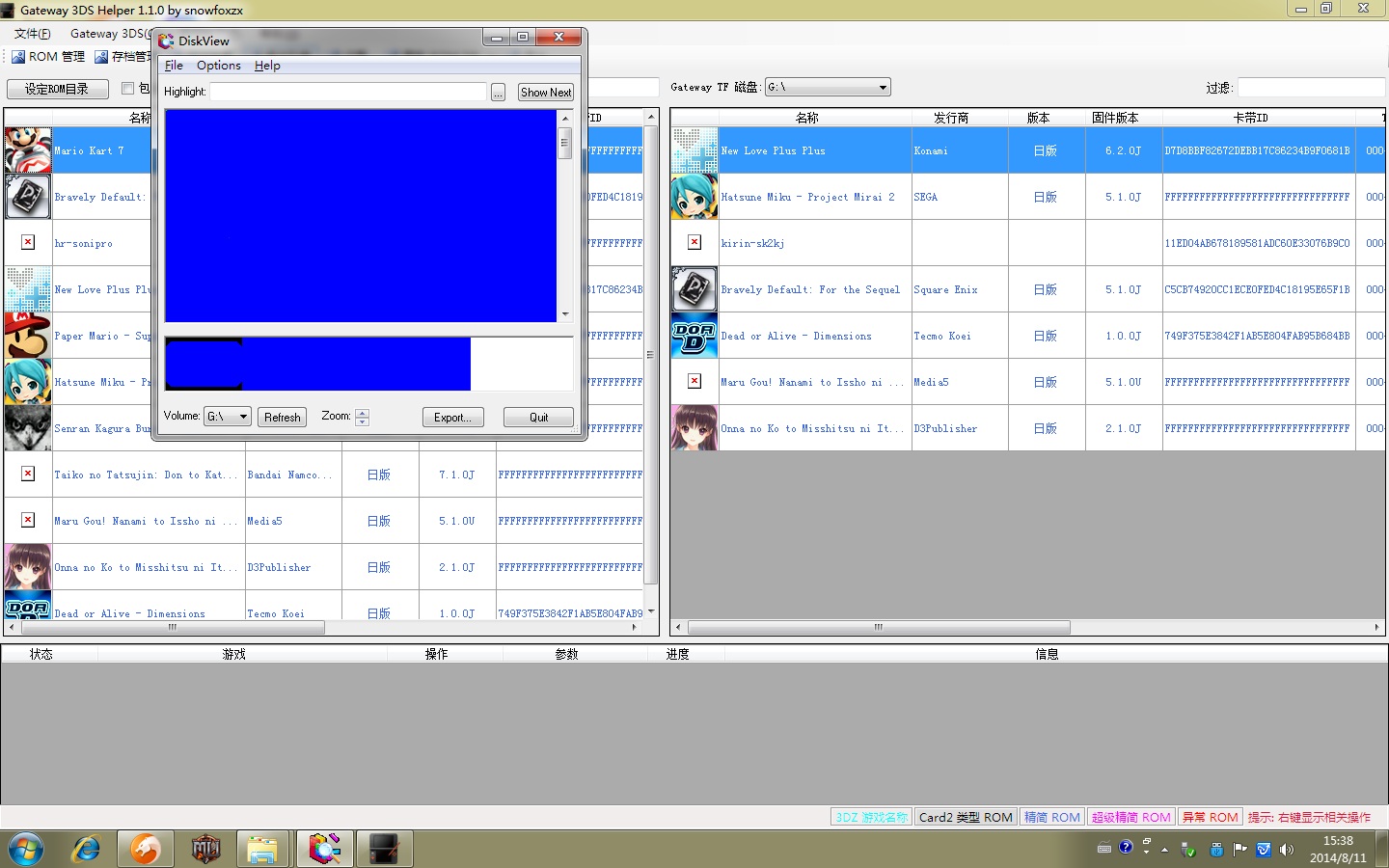
Task: Select the Paper Mario game icon
Action: click(28, 336)
